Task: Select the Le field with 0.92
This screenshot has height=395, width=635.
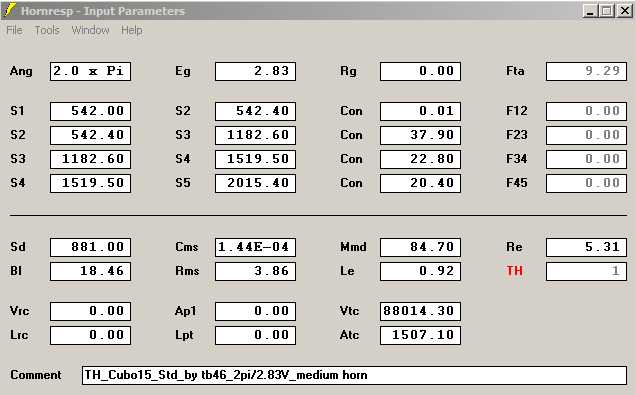Action: (x=420, y=271)
